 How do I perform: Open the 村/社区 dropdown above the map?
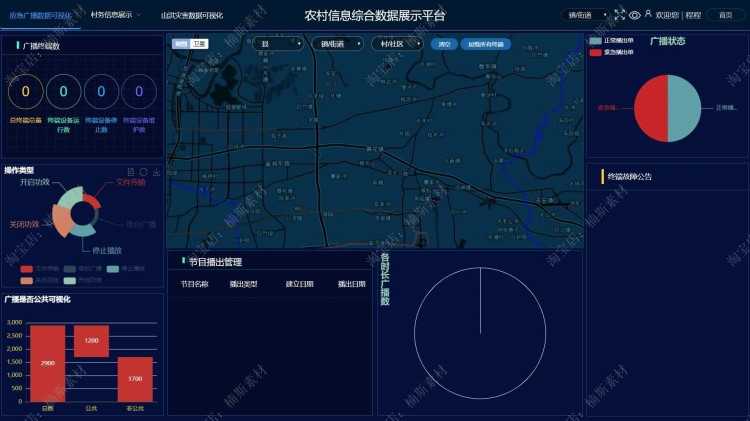click(x=397, y=44)
